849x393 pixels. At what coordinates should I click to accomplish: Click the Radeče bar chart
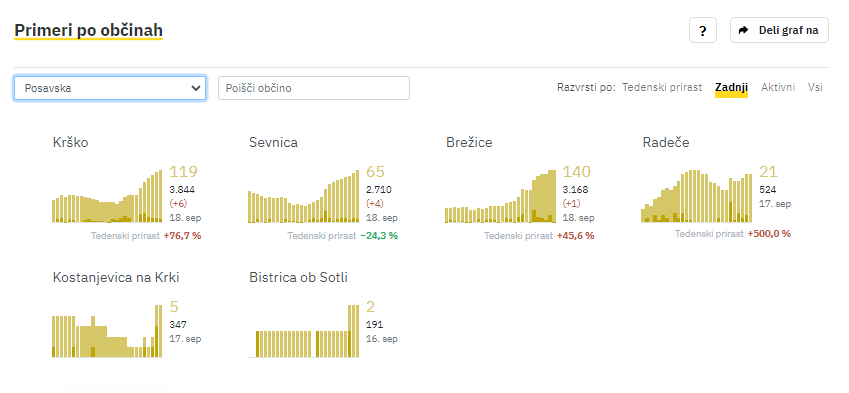[x=697, y=196]
